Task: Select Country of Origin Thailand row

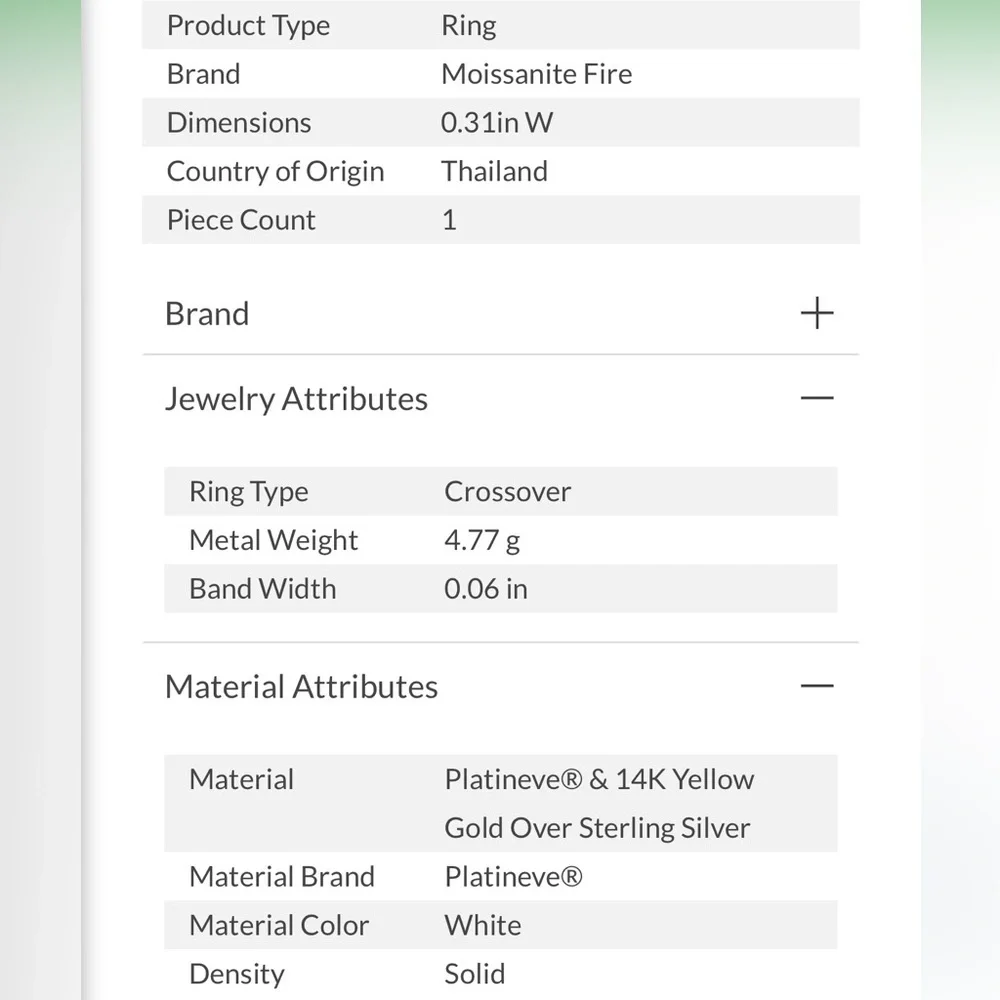Action: tap(501, 171)
